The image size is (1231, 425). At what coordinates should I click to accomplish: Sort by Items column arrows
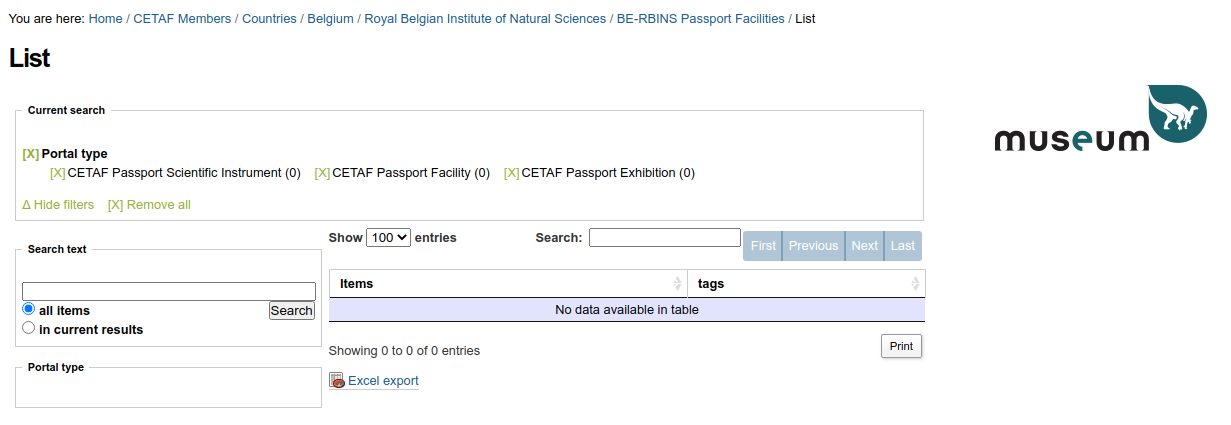click(x=678, y=284)
